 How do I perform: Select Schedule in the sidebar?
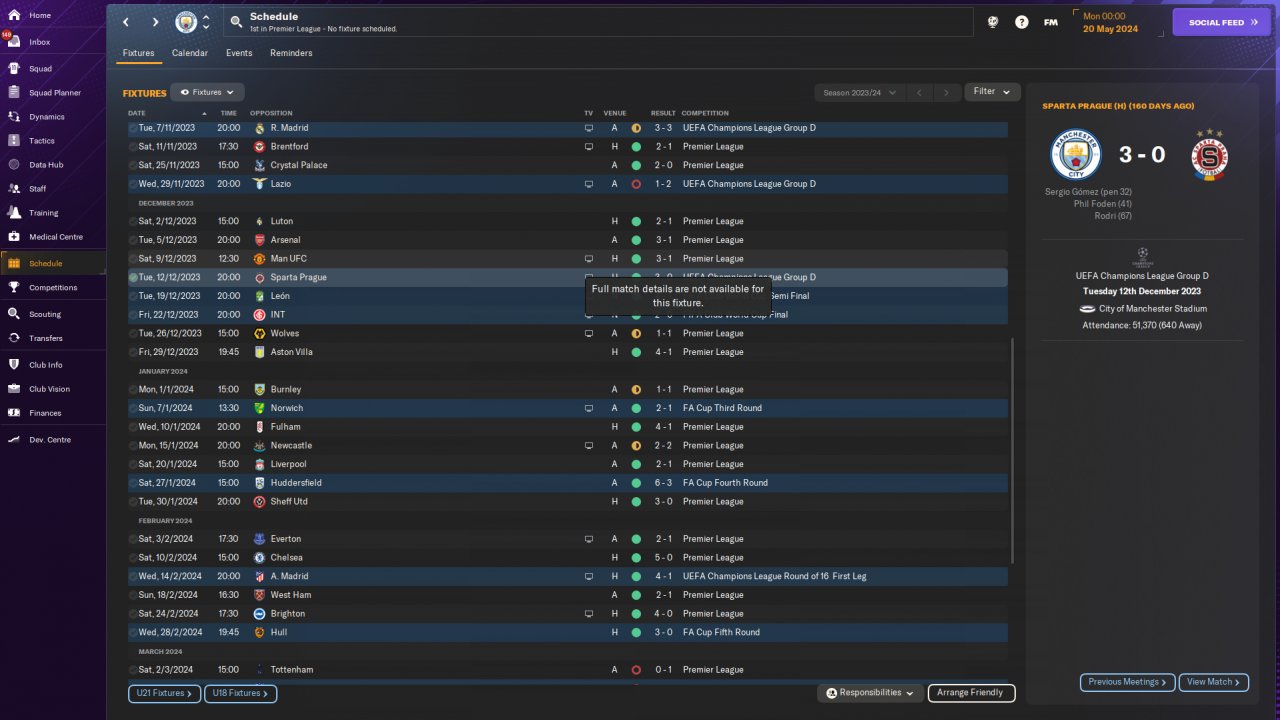[52, 264]
